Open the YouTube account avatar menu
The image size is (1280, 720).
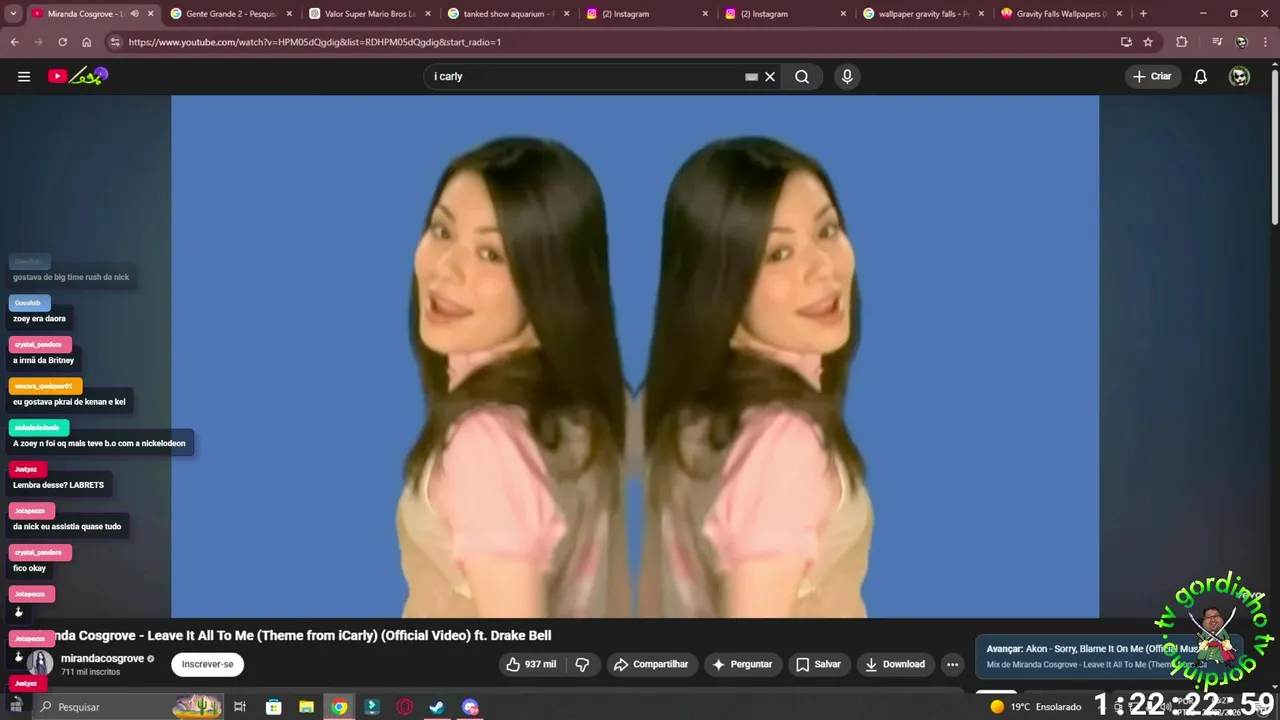[1240, 77]
